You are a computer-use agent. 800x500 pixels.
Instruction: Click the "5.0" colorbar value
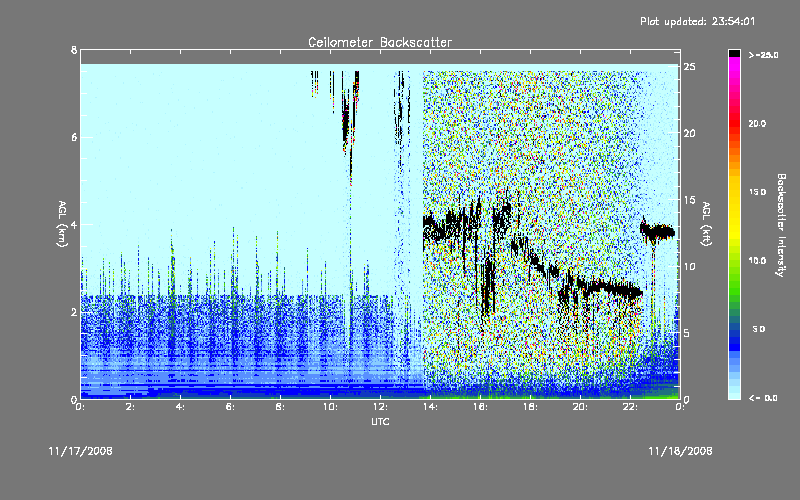point(759,329)
